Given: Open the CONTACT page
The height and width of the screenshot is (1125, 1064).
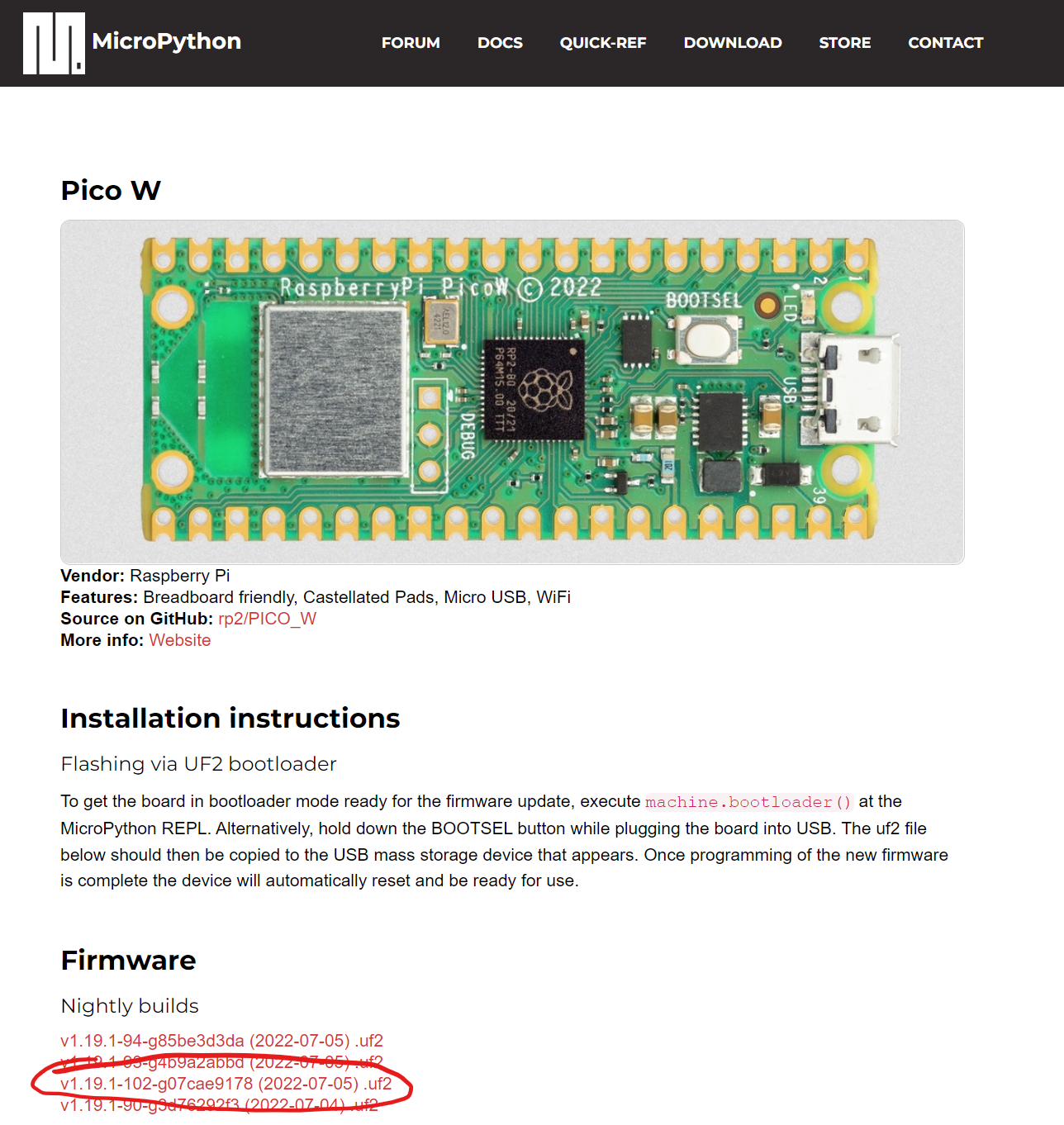Looking at the screenshot, I should click(946, 43).
